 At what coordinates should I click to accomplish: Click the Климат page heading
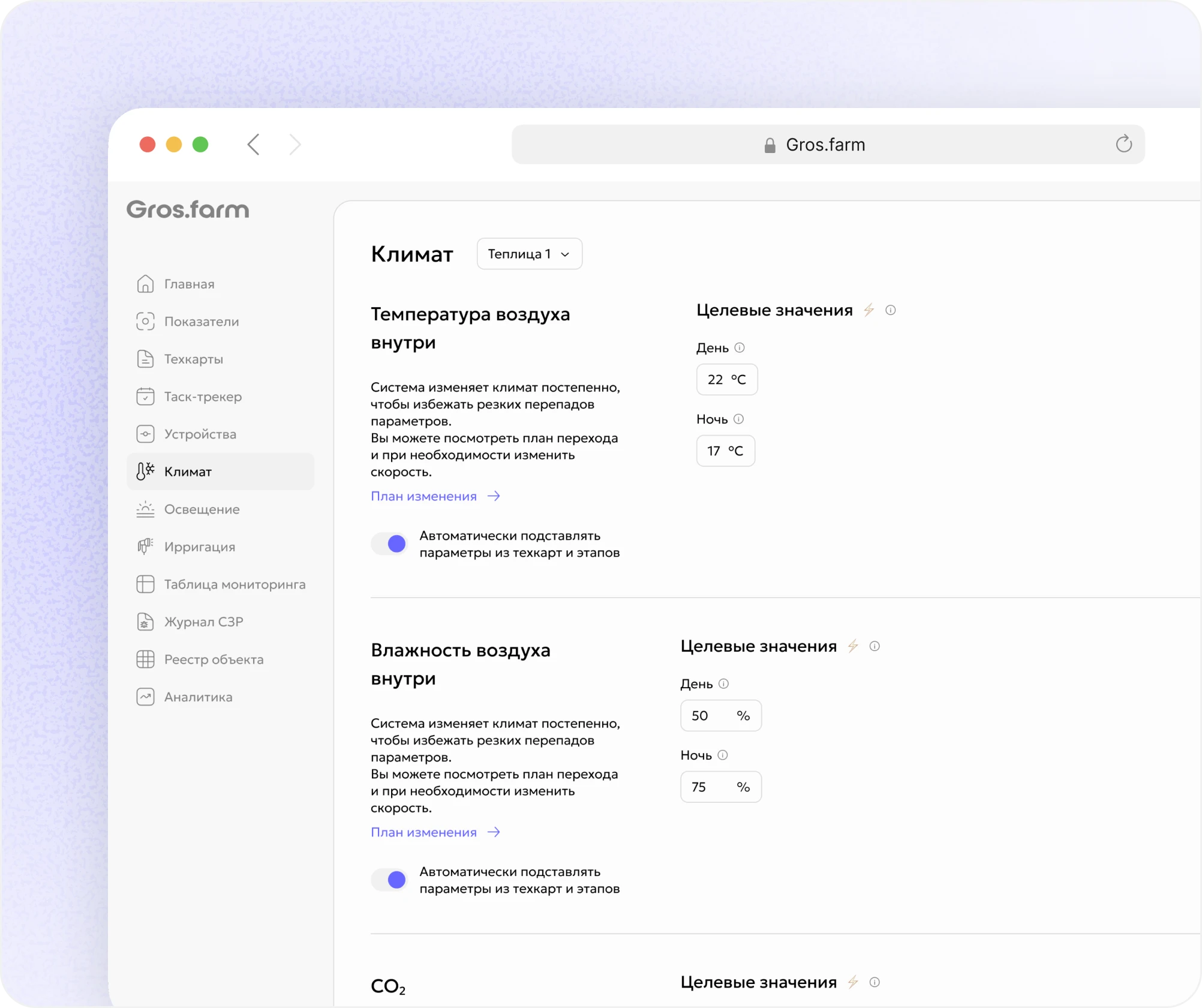412,254
